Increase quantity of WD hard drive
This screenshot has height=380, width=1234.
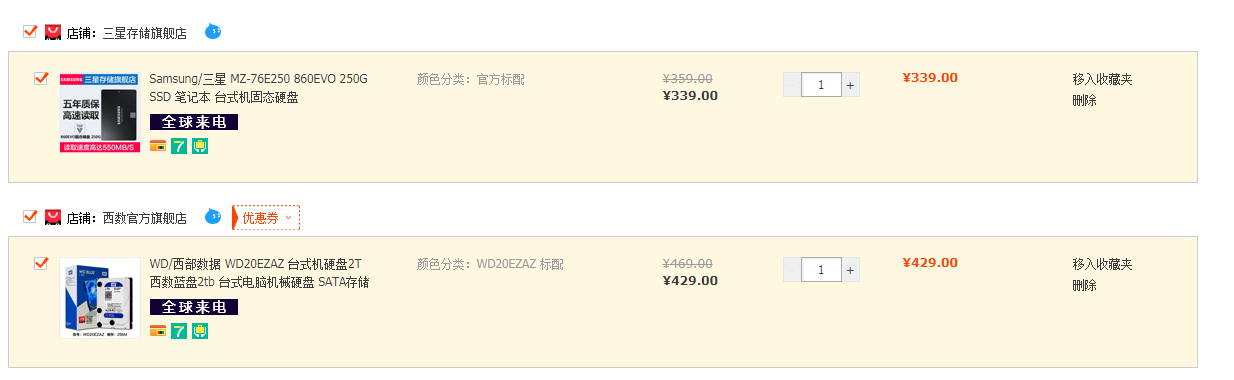(851, 270)
